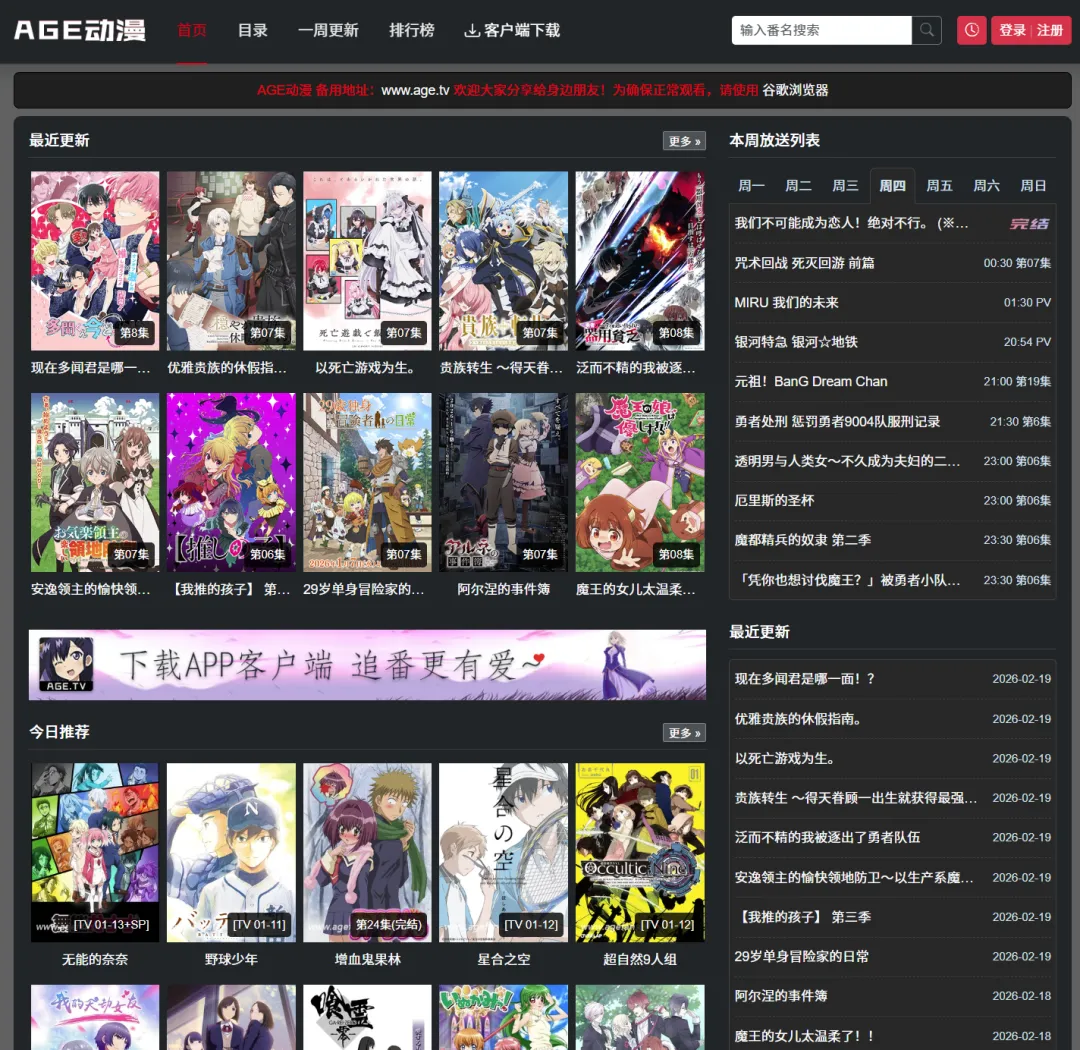The width and height of the screenshot is (1080, 1050).
Task: Open MIRU 我们的未来 schedule entry
Action: point(892,302)
